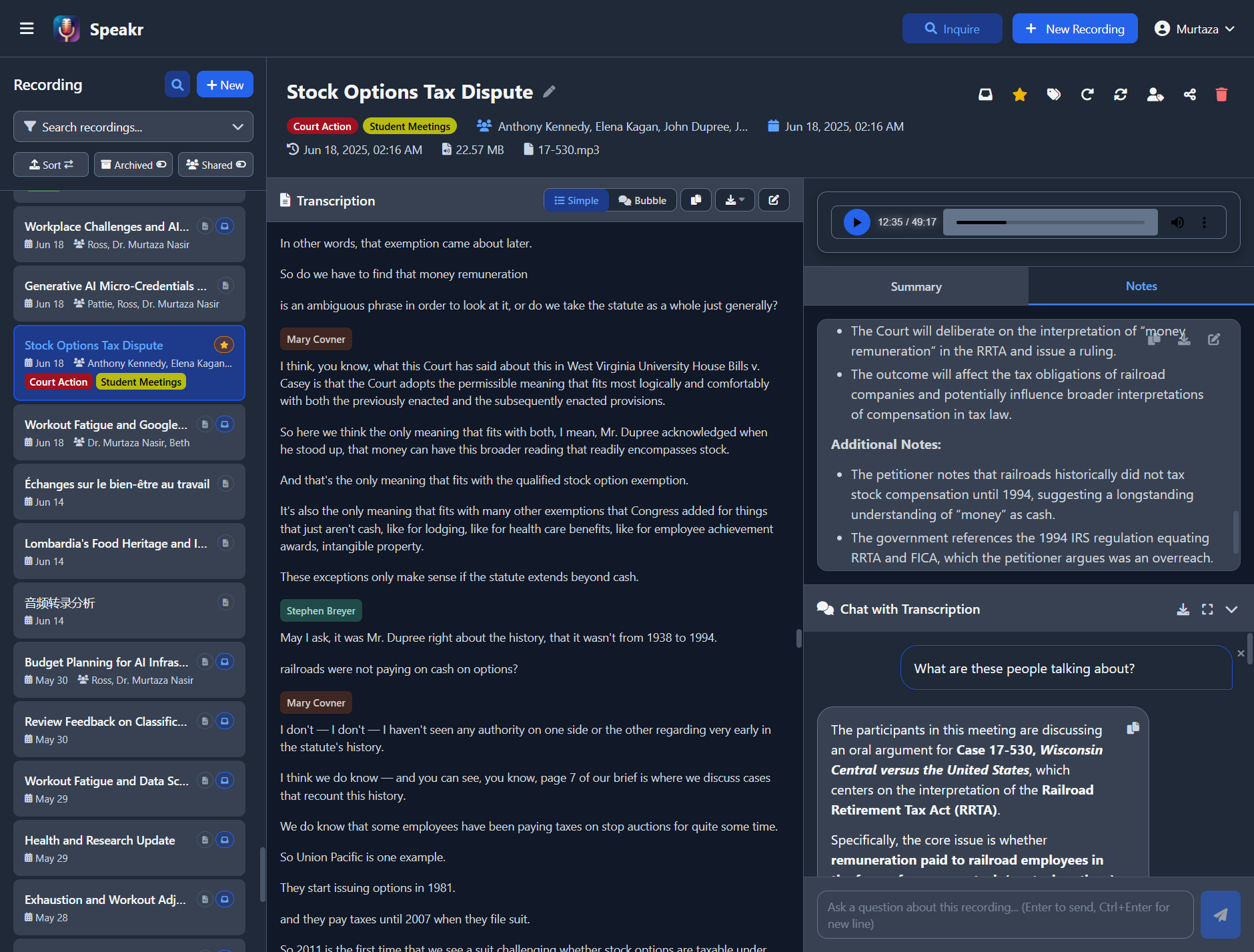
Task: Download the chat conversation
Action: pyautogui.click(x=1183, y=608)
